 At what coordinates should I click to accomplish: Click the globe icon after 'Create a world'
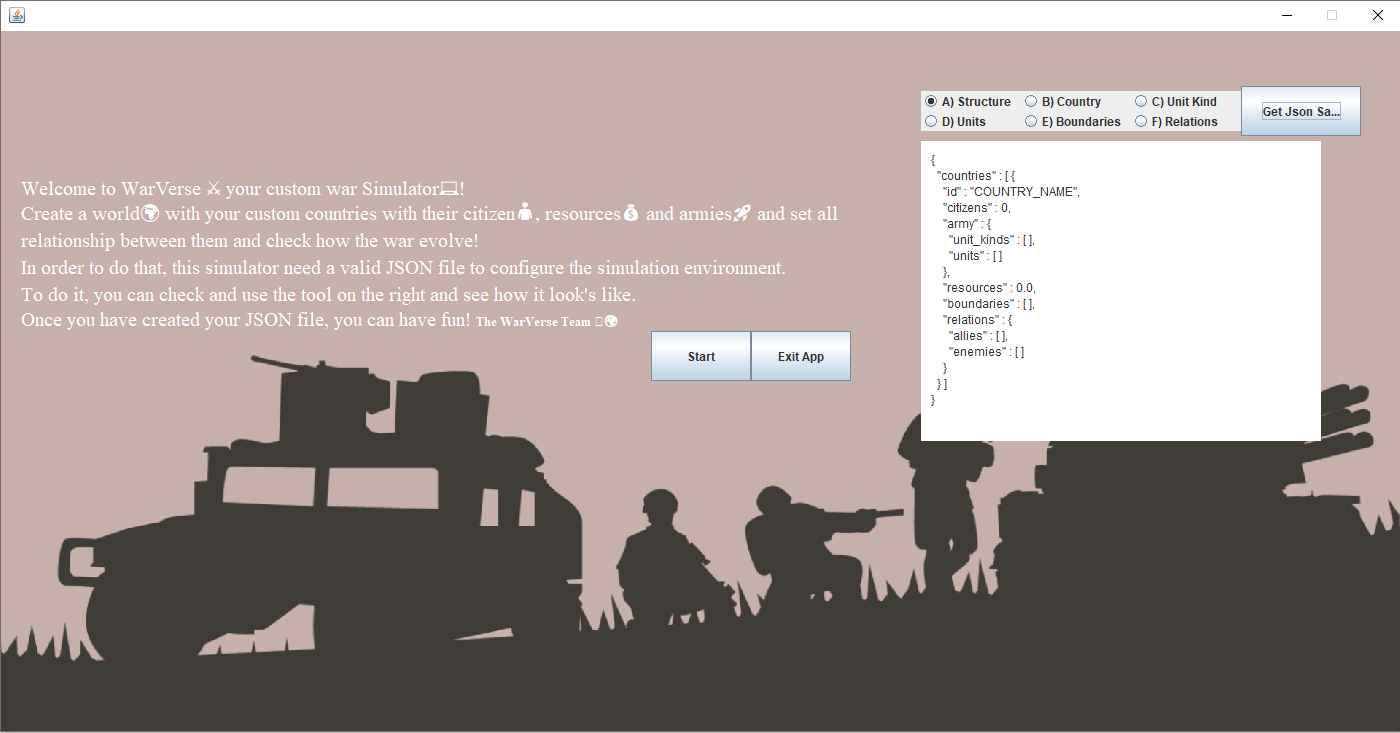(151, 212)
